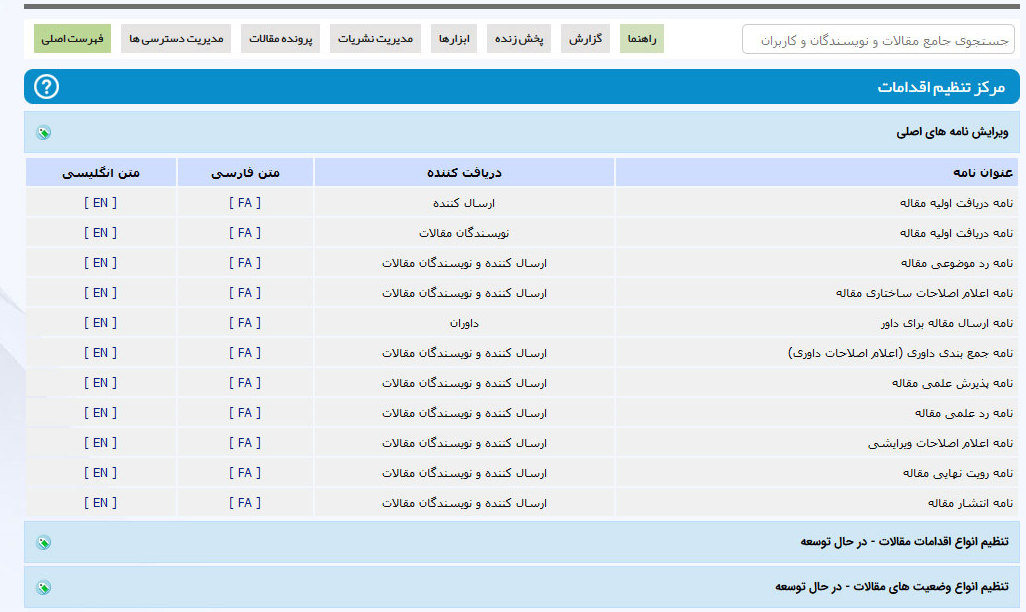Viewport: 1026px width, 612px height.
Task: Edit FA version of نامه پذیرش علمی مقاله
Action: pyautogui.click(x=245, y=383)
